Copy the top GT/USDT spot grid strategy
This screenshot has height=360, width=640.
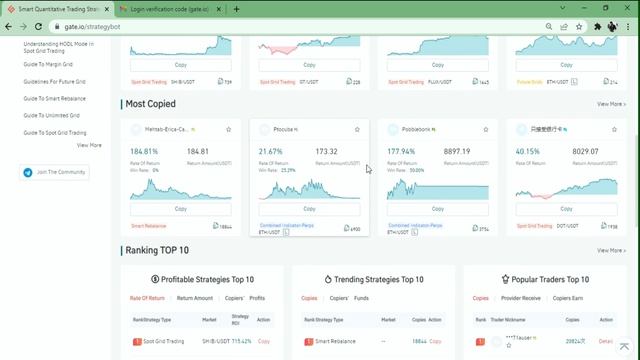[309, 65]
